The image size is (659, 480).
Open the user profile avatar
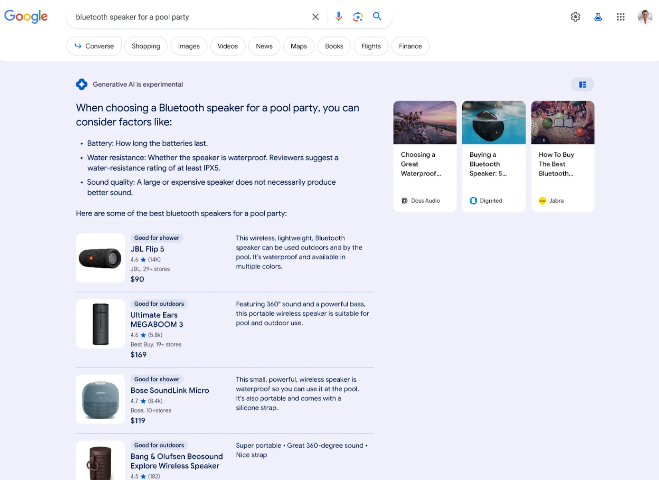(644, 17)
